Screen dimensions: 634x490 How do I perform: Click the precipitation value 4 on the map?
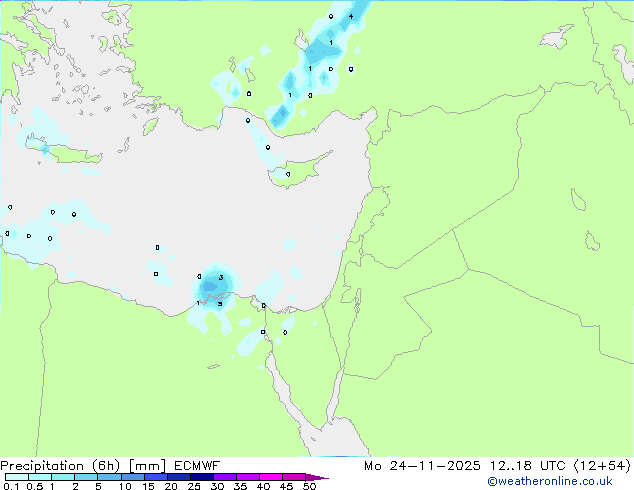click(x=351, y=17)
